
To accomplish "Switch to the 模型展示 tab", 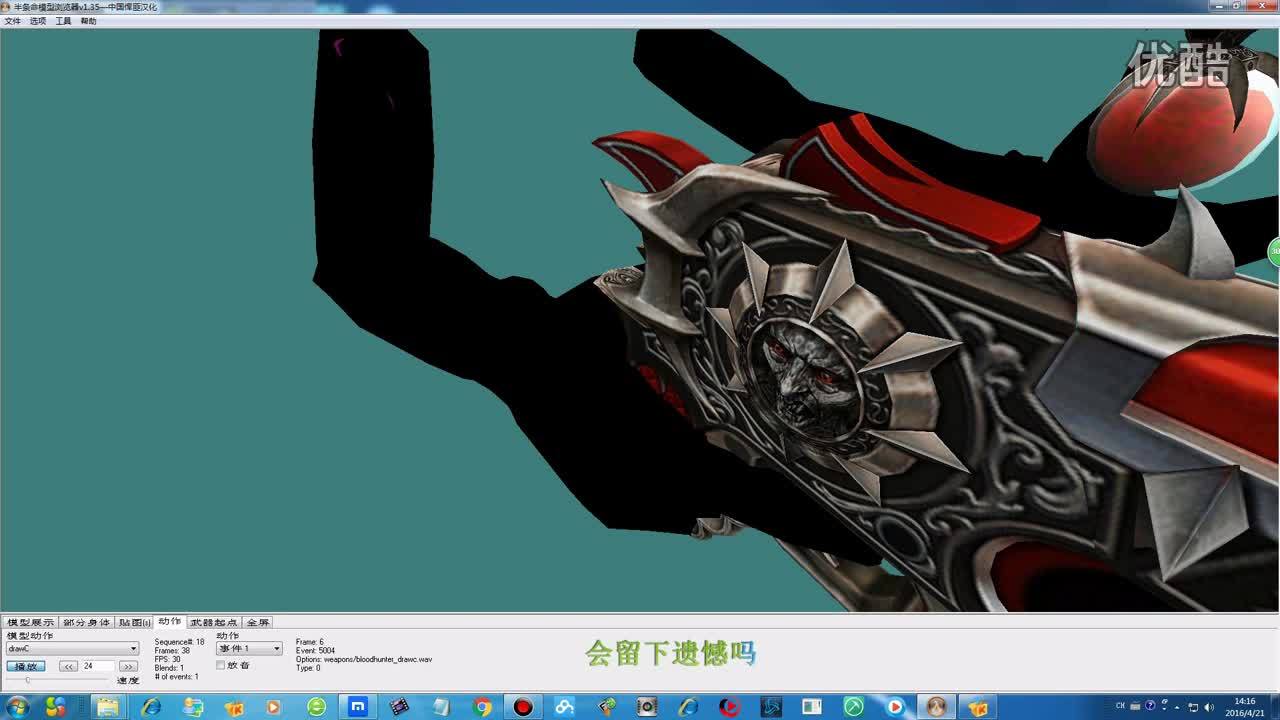I will pyautogui.click(x=30, y=622).
